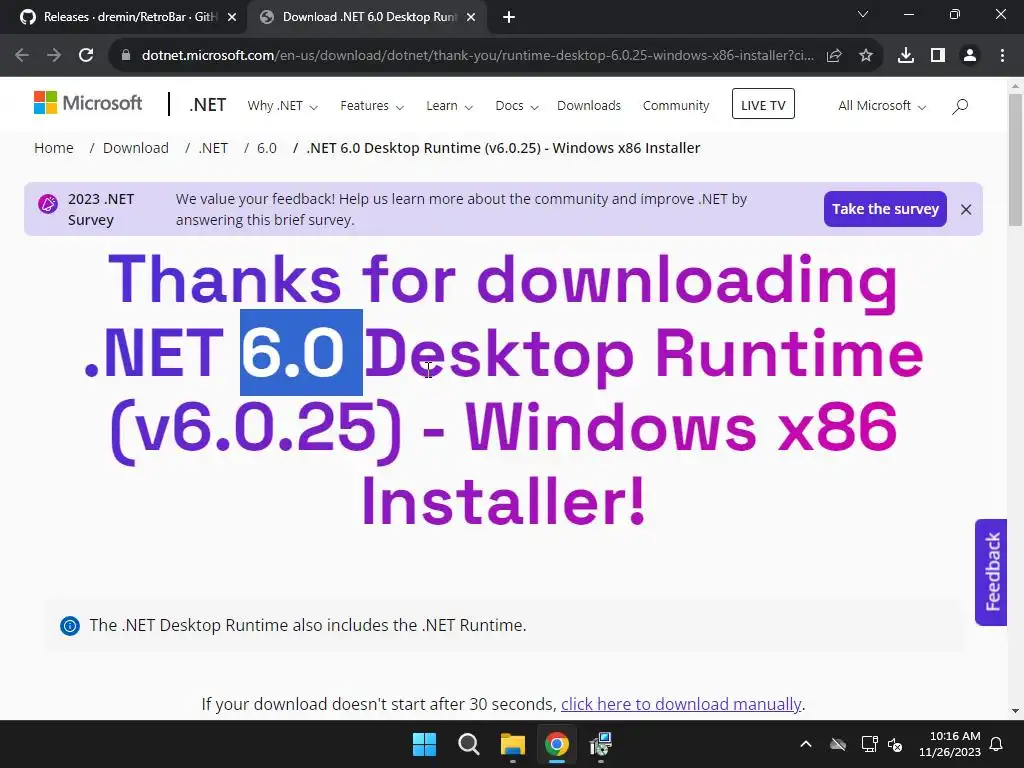
Task: Open the tab search chevron
Action: pos(863,14)
